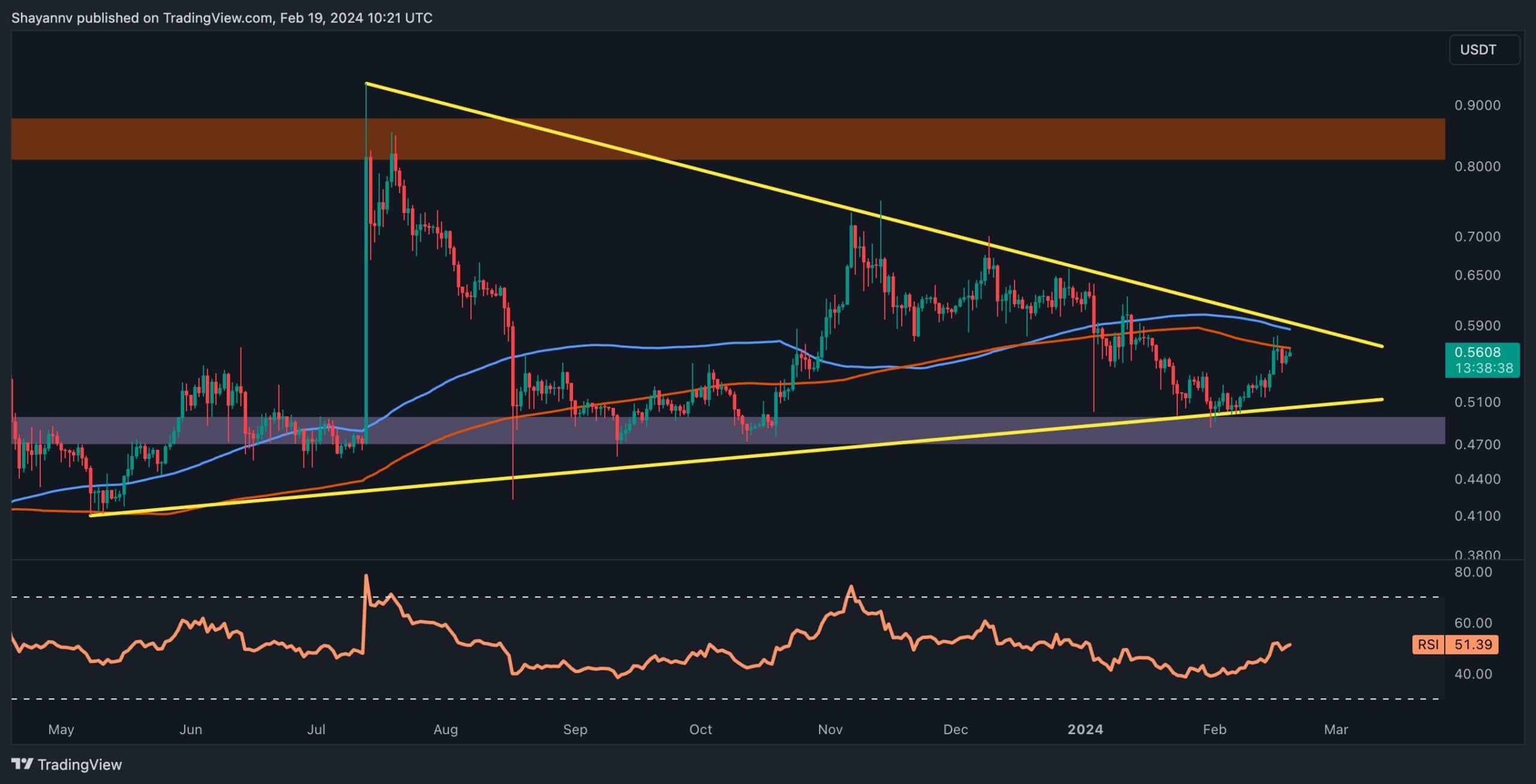Screen dimensions: 1536x784
Task: Click the RSI value 51.39 tag
Action: 1473,644
